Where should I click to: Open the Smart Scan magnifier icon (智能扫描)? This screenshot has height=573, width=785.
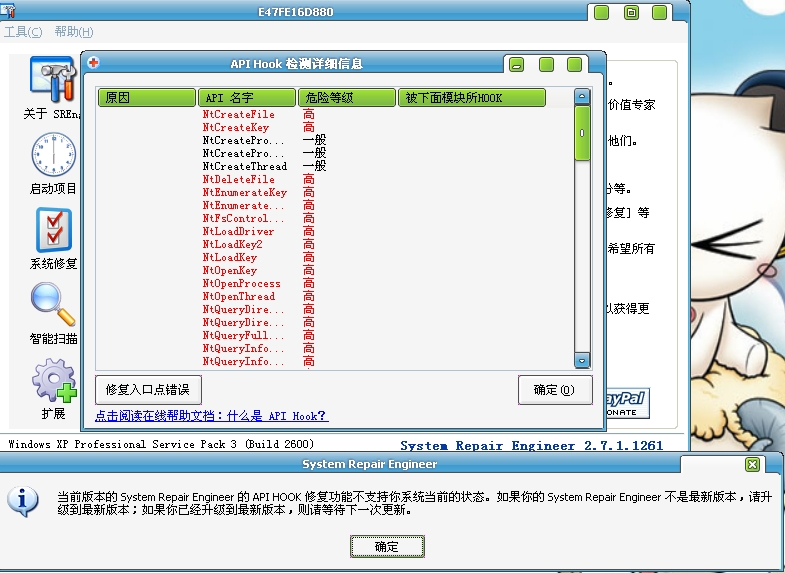[53, 304]
